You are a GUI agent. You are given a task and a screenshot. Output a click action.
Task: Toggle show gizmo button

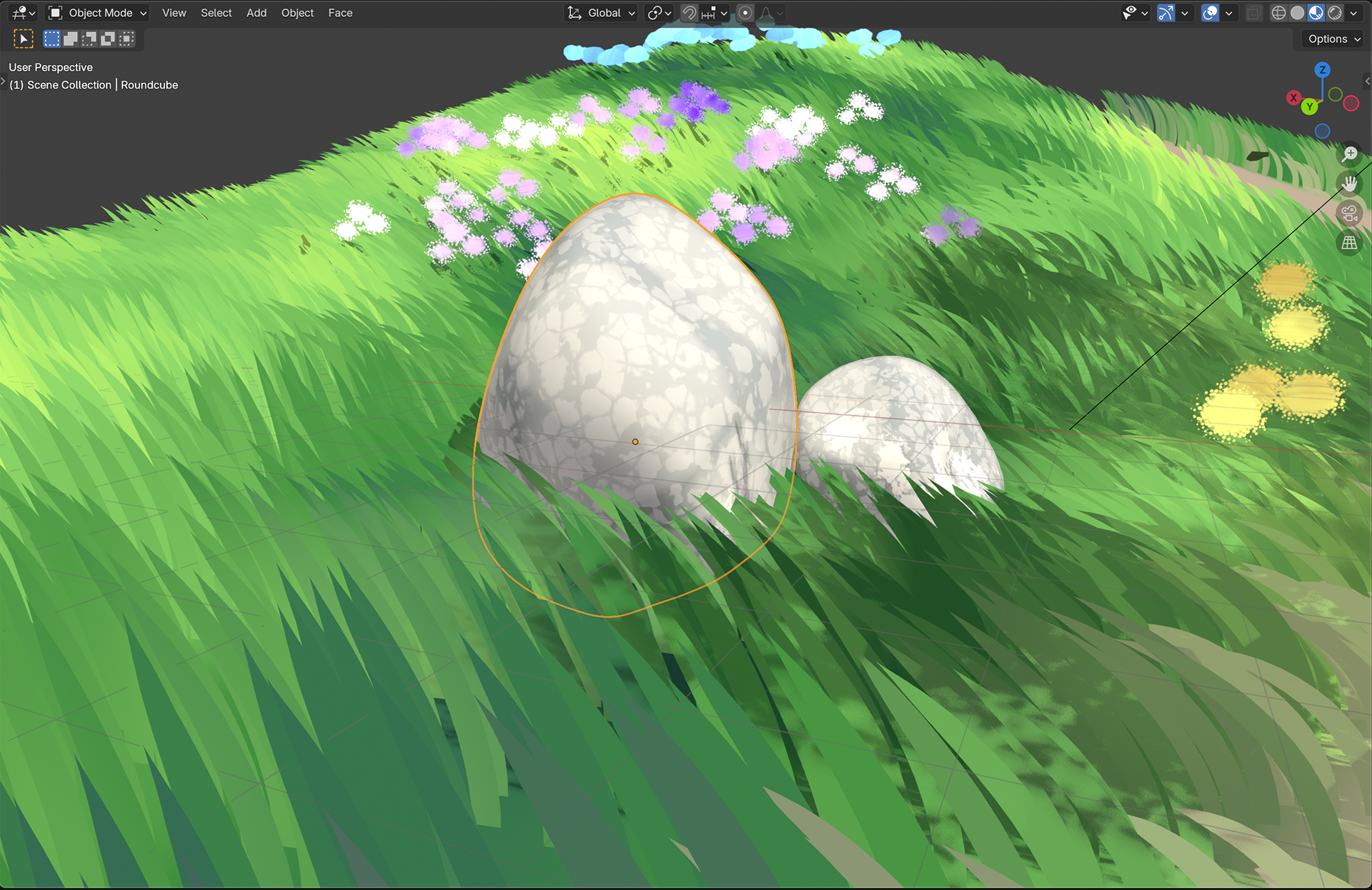click(x=1165, y=13)
